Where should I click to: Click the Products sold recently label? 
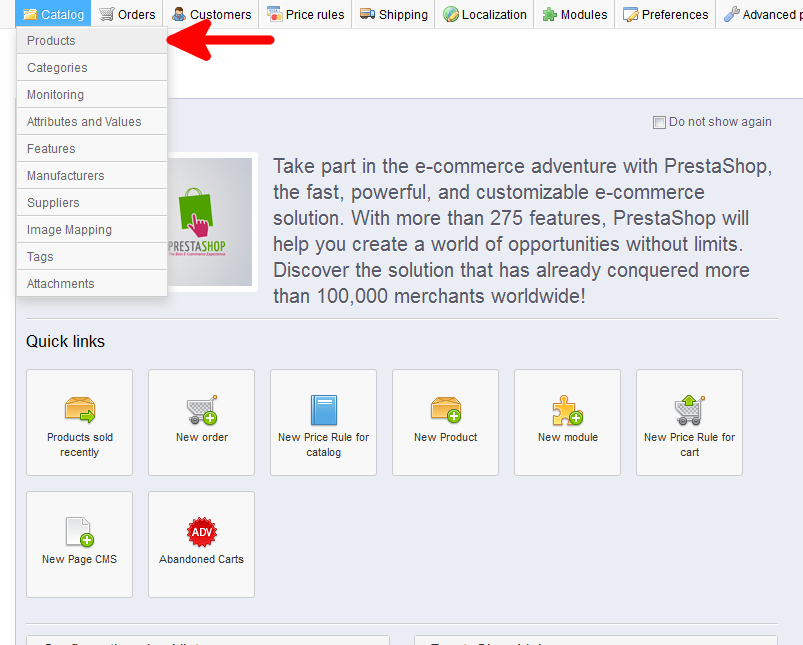pos(80,445)
